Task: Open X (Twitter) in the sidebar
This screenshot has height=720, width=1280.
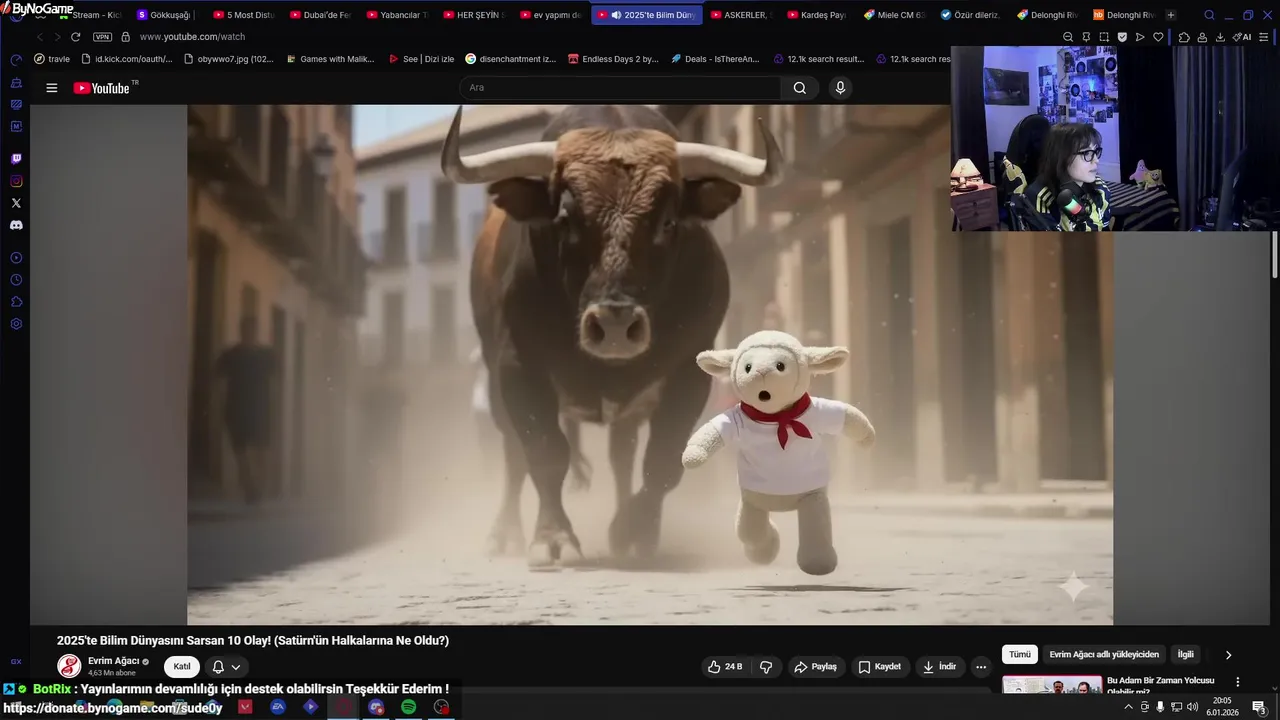Action: click(16, 203)
